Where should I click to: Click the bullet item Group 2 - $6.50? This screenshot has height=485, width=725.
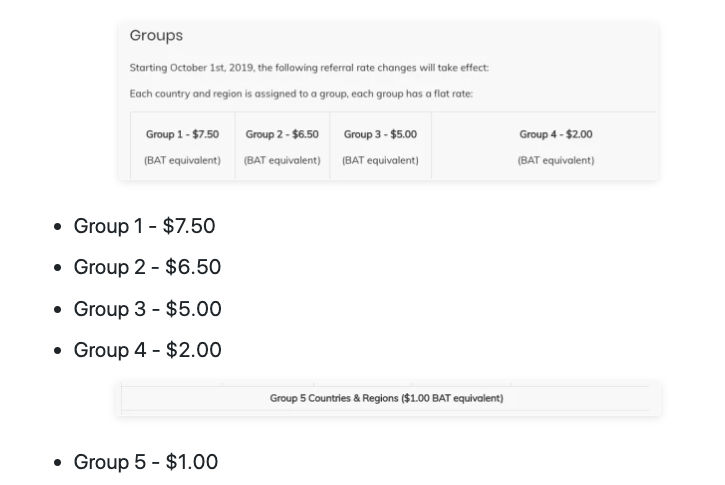click(147, 267)
